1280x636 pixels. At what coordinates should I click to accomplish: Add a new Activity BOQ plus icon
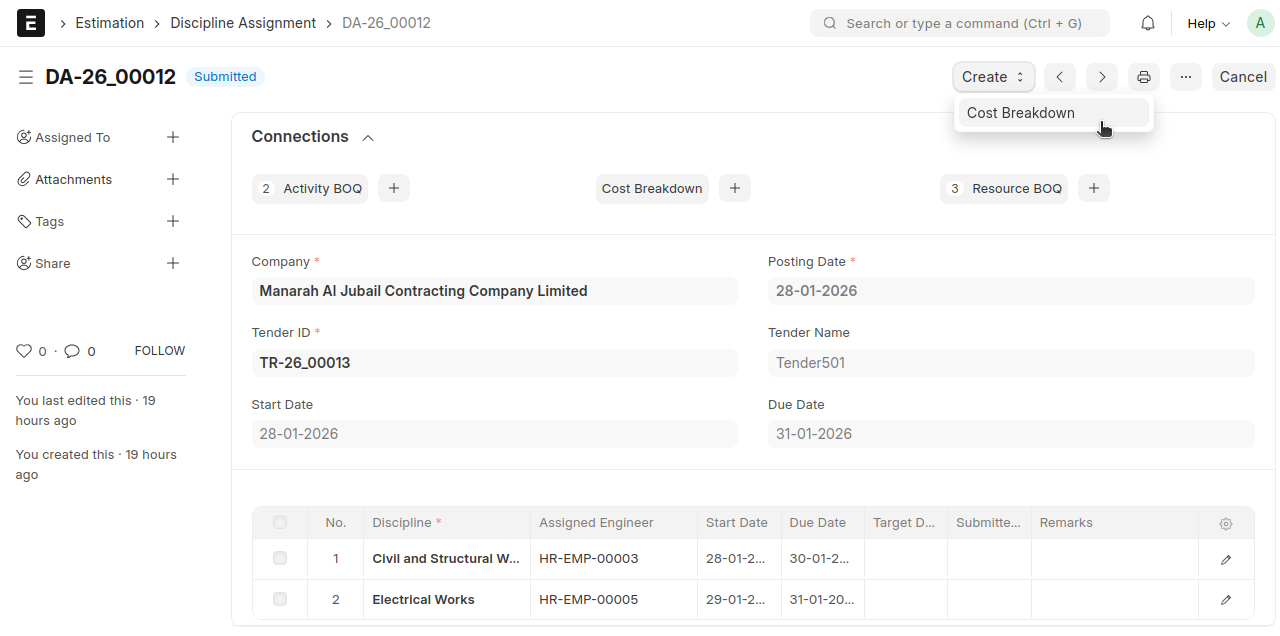click(394, 188)
